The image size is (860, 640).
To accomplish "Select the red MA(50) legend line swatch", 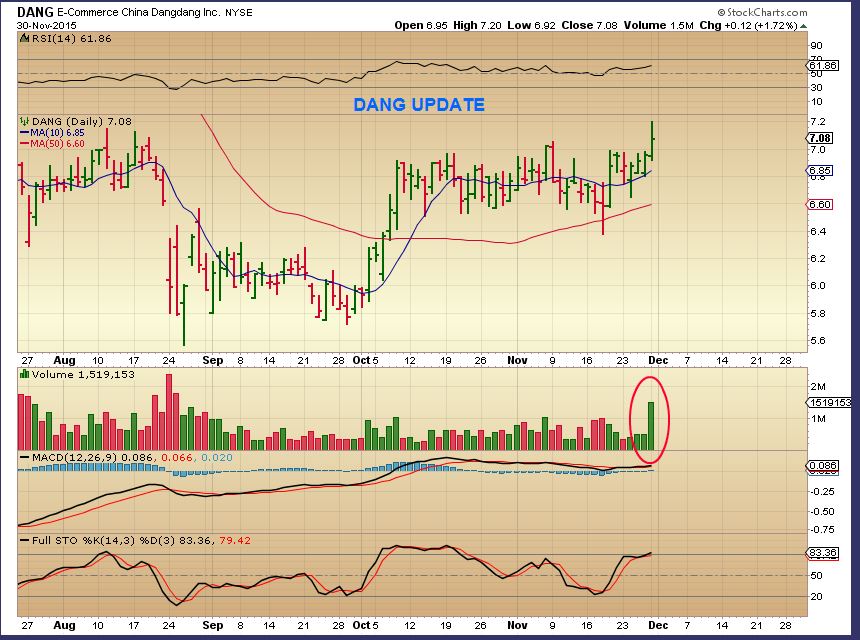I will 25,144.
